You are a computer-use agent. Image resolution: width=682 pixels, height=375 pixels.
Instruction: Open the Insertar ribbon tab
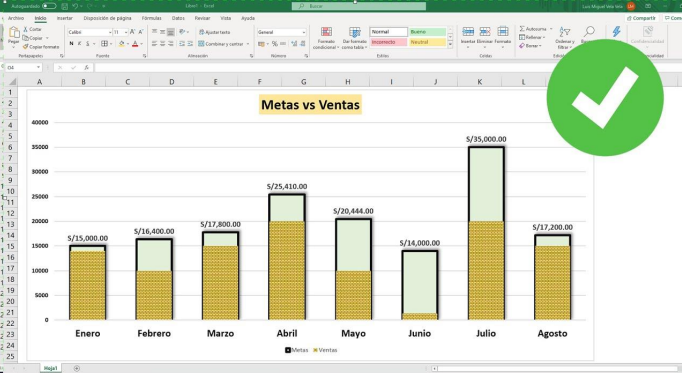[65, 18]
